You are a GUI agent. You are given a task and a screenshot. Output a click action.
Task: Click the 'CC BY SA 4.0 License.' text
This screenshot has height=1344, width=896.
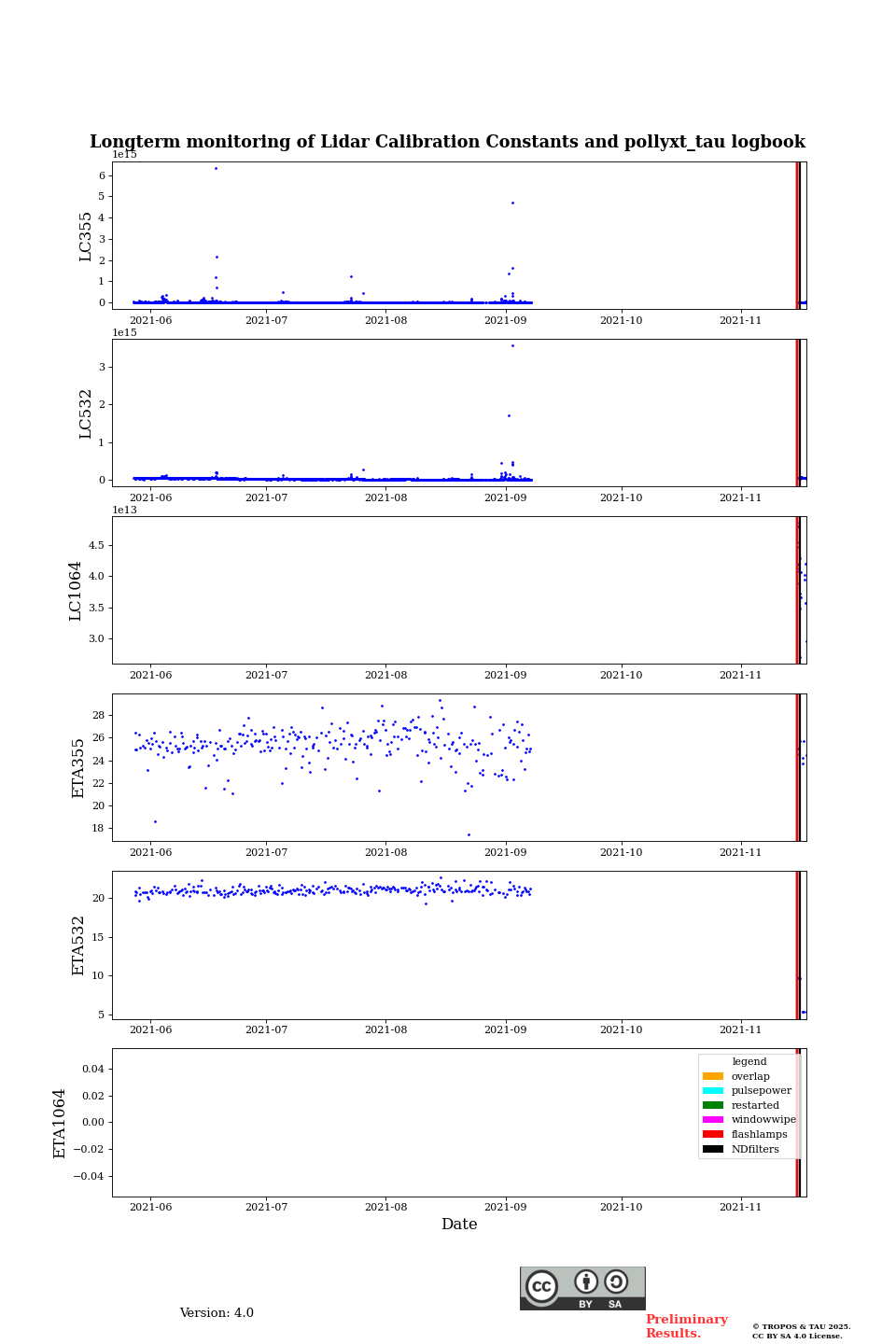tap(797, 1336)
